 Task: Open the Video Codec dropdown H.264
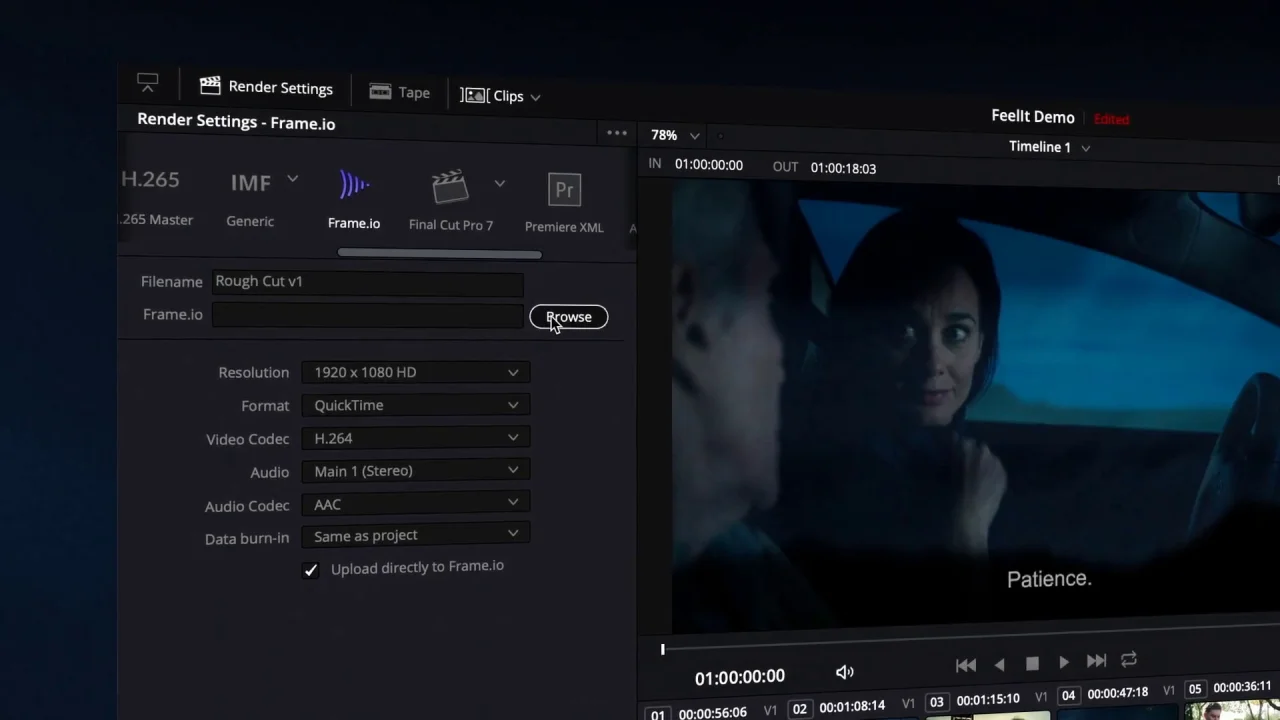point(415,438)
